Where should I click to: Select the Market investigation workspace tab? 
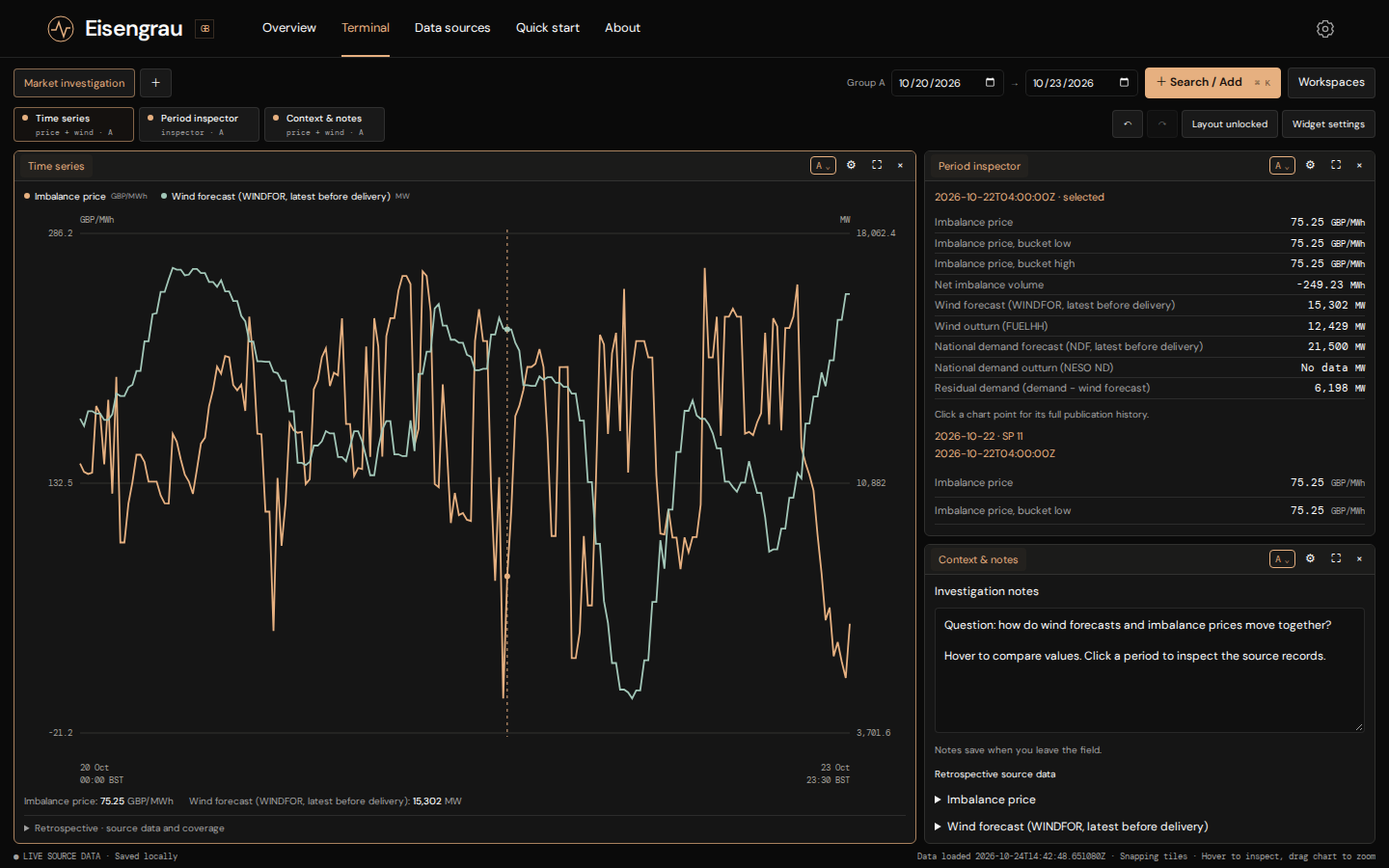point(74,83)
